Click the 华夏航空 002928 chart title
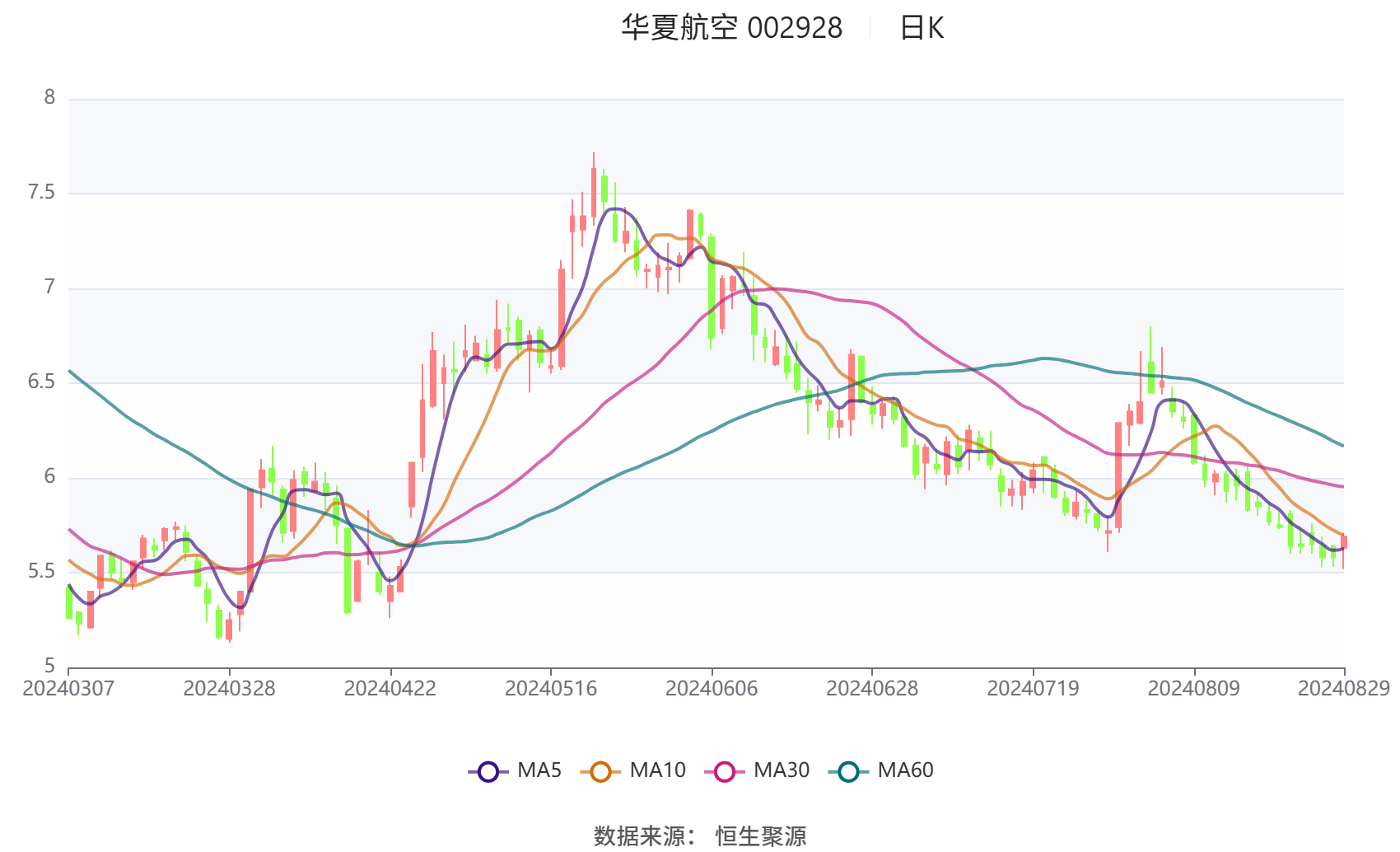This screenshot has width=1400, height=852. pyautogui.click(x=731, y=28)
